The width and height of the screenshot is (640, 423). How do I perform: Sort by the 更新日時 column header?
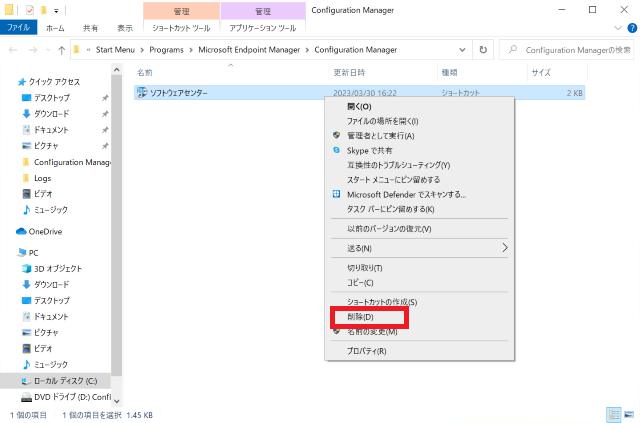pos(350,72)
